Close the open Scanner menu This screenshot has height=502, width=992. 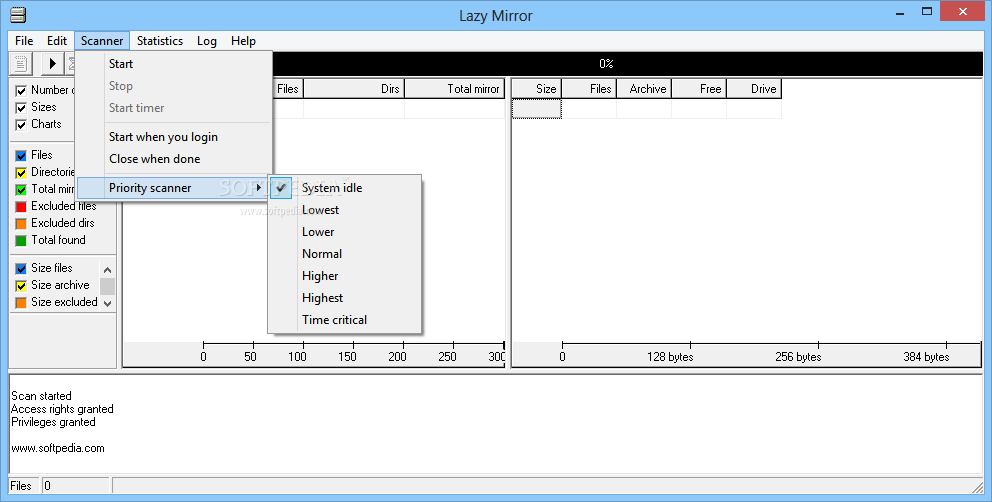click(x=102, y=41)
